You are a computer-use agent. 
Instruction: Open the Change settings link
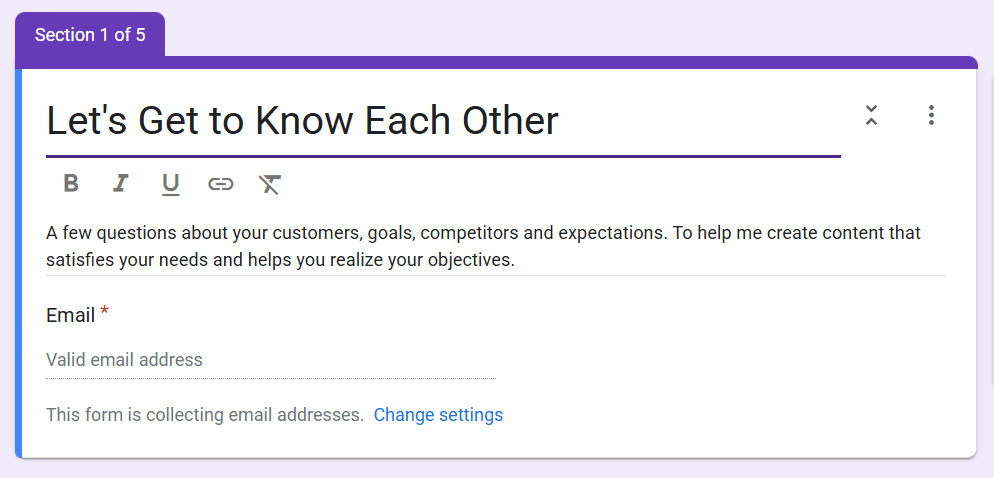[x=438, y=414]
